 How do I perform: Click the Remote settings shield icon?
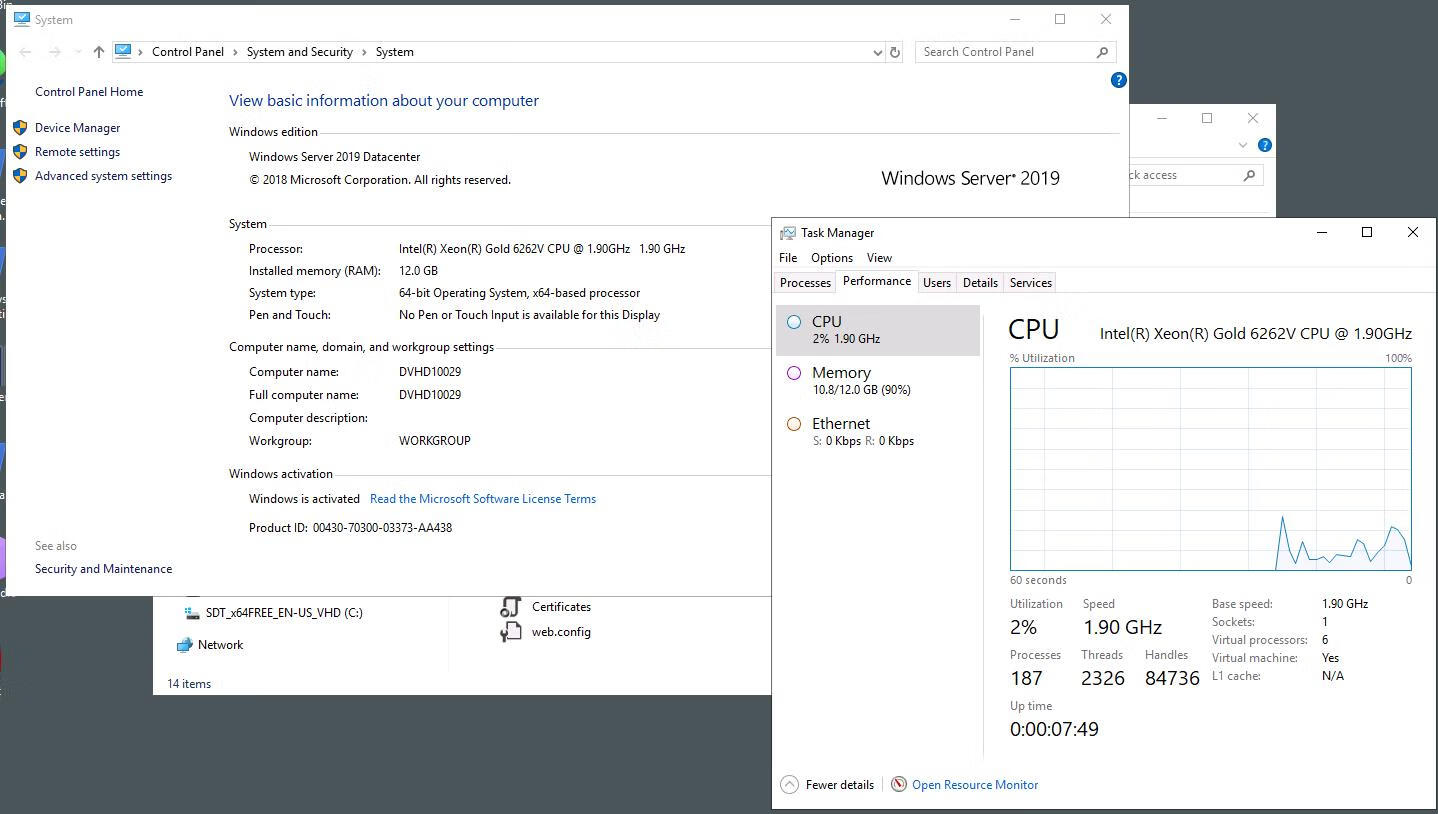[20, 152]
